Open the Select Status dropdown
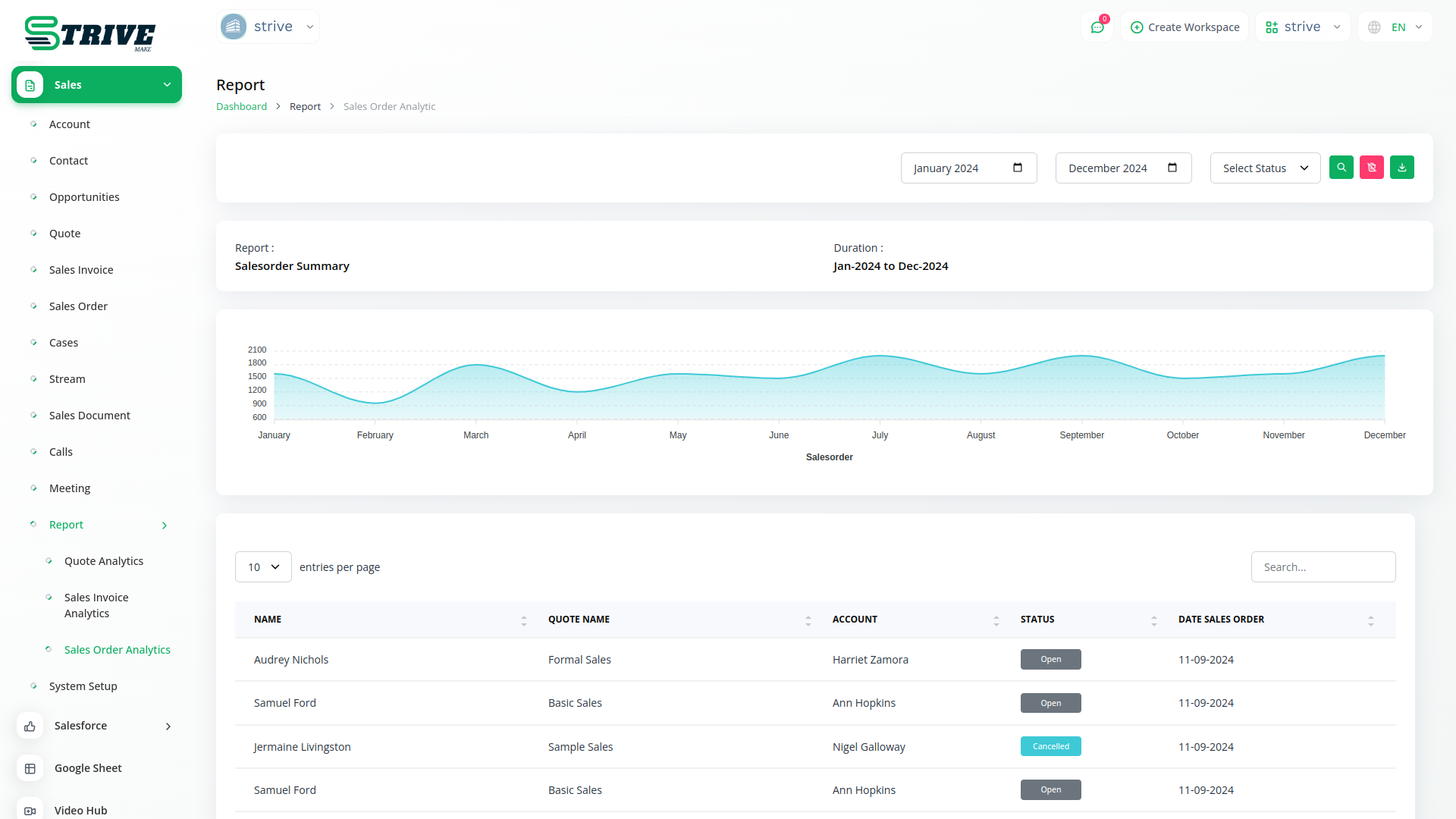This screenshot has width=1456, height=819. (1265, 168)
